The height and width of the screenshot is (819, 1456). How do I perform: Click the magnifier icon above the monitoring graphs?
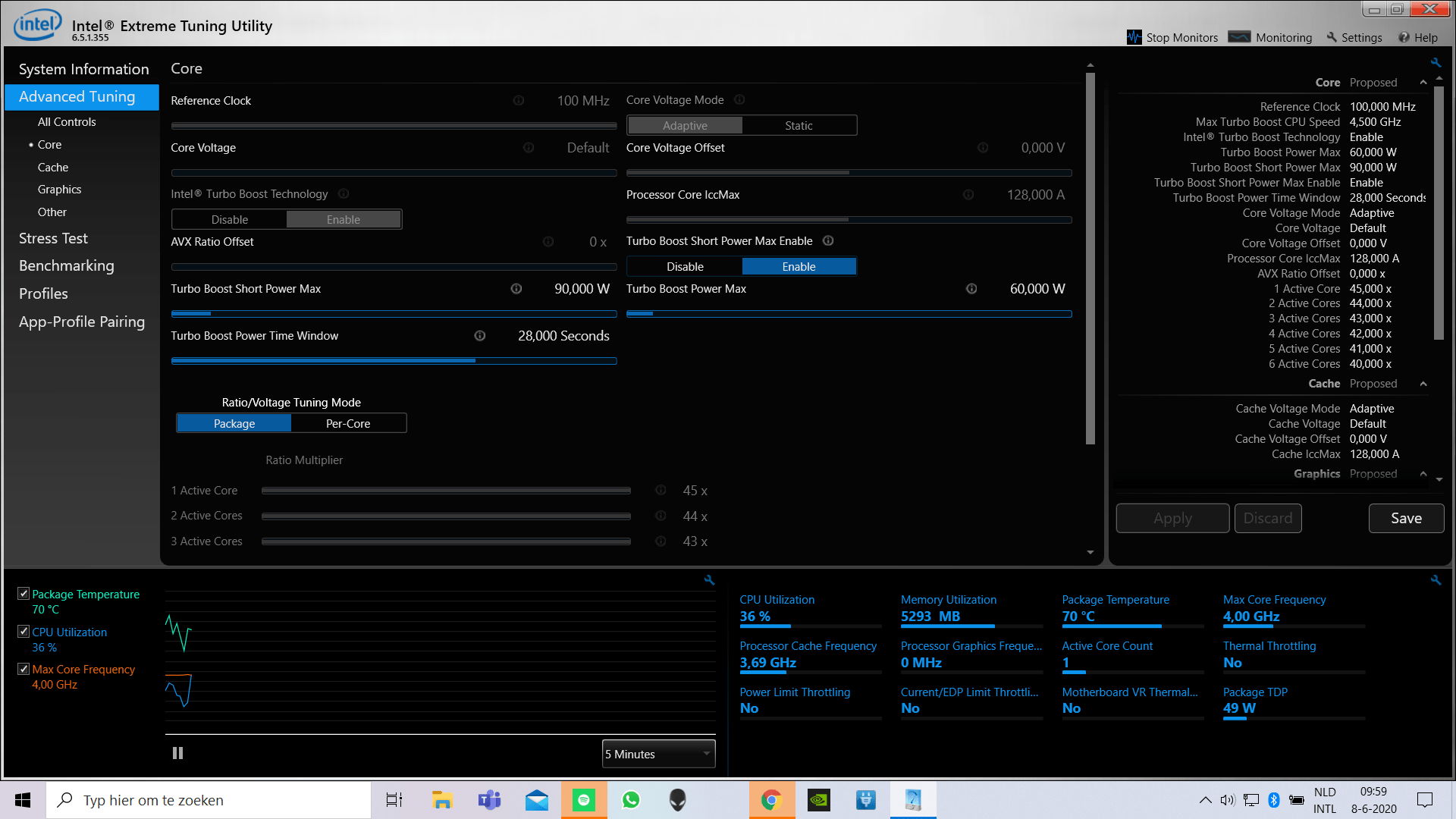(708, 579)
